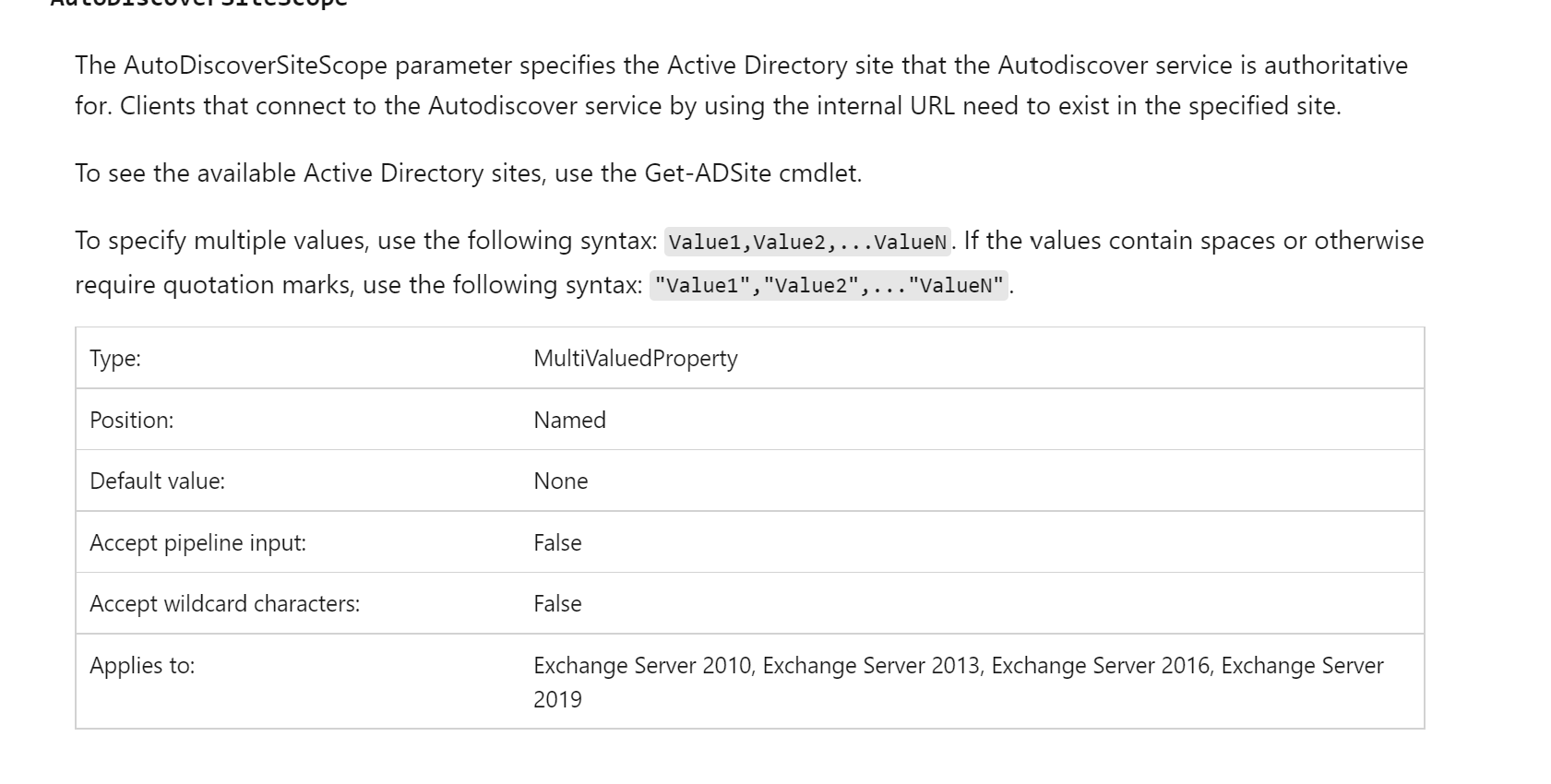The height and width of the screenshot is (784, 1551).
Task: Click the None default value cell
Action: [x=560, y=481]
